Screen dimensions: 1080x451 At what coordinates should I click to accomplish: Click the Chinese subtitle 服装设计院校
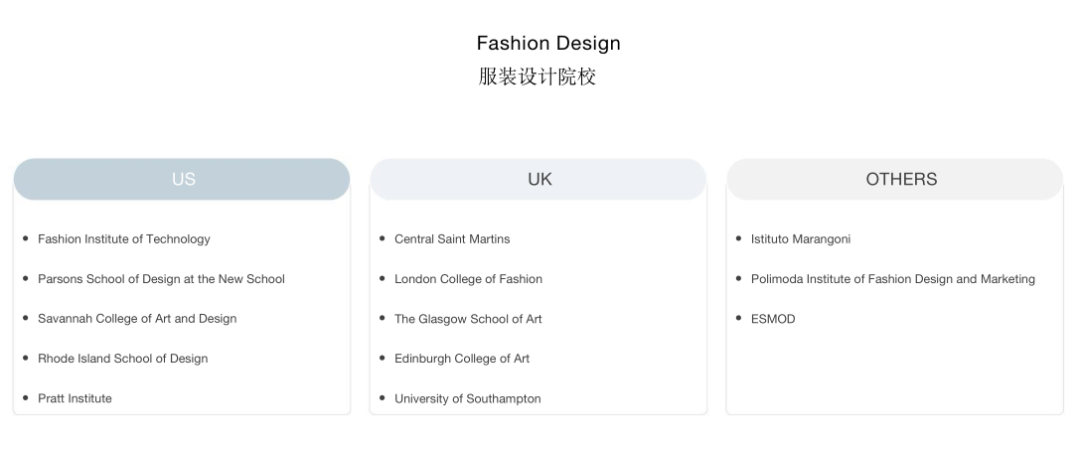click(x=538, y=77)
